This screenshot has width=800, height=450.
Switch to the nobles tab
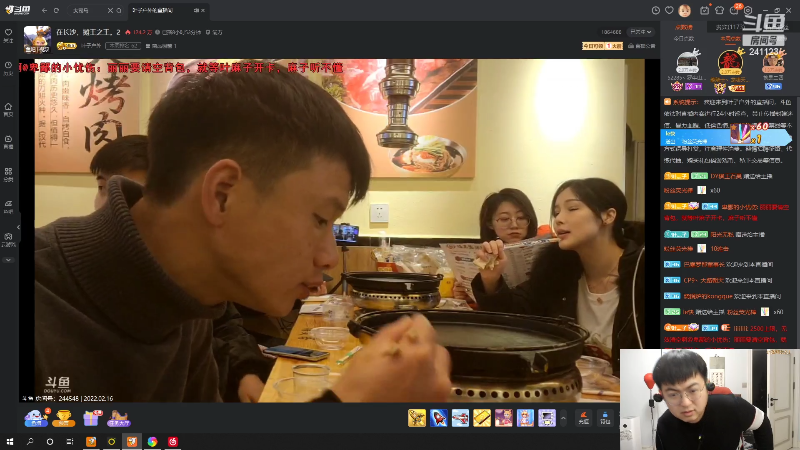pyautogui.click(x=729, y=27)
